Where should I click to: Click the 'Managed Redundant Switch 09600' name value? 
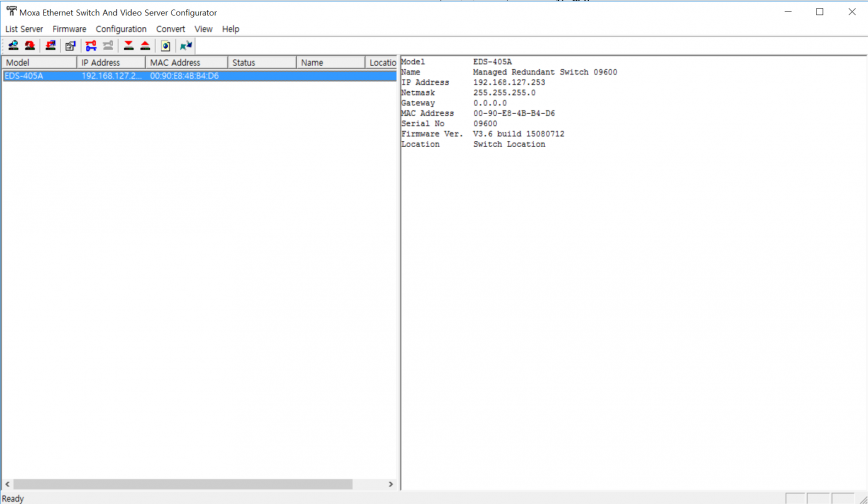click(545, 72)
